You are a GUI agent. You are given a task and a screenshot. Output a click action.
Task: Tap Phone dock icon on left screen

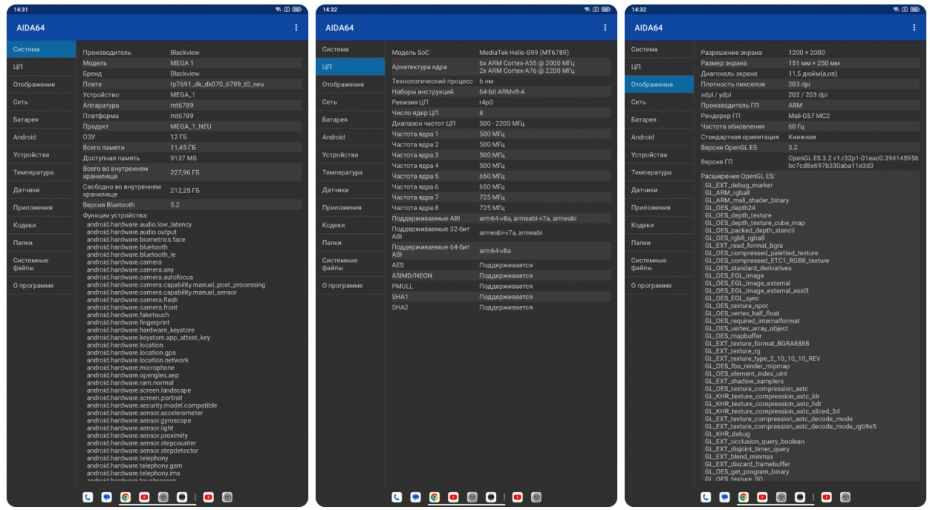point(88,497)
